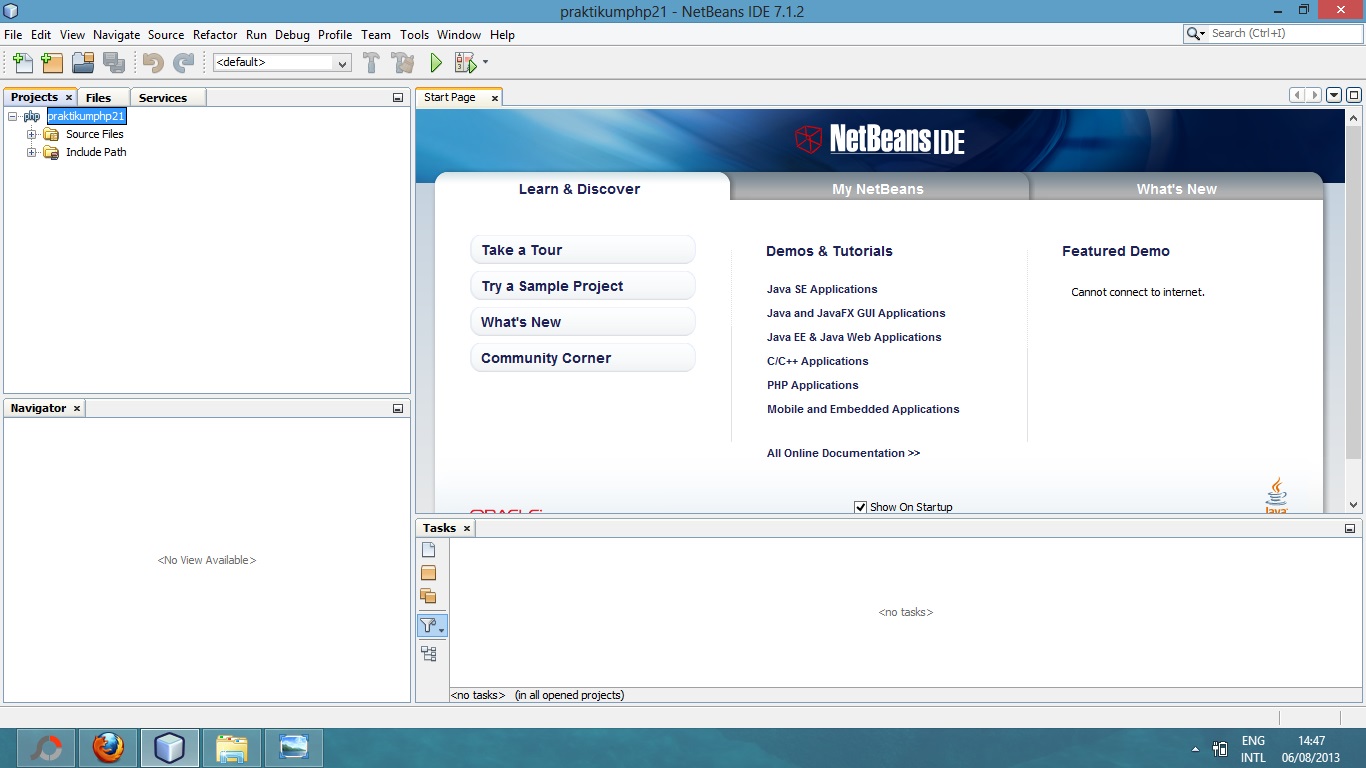Screen dimensions: 1366x768
Task: Click the Take a Tour button
Action: 583,250
